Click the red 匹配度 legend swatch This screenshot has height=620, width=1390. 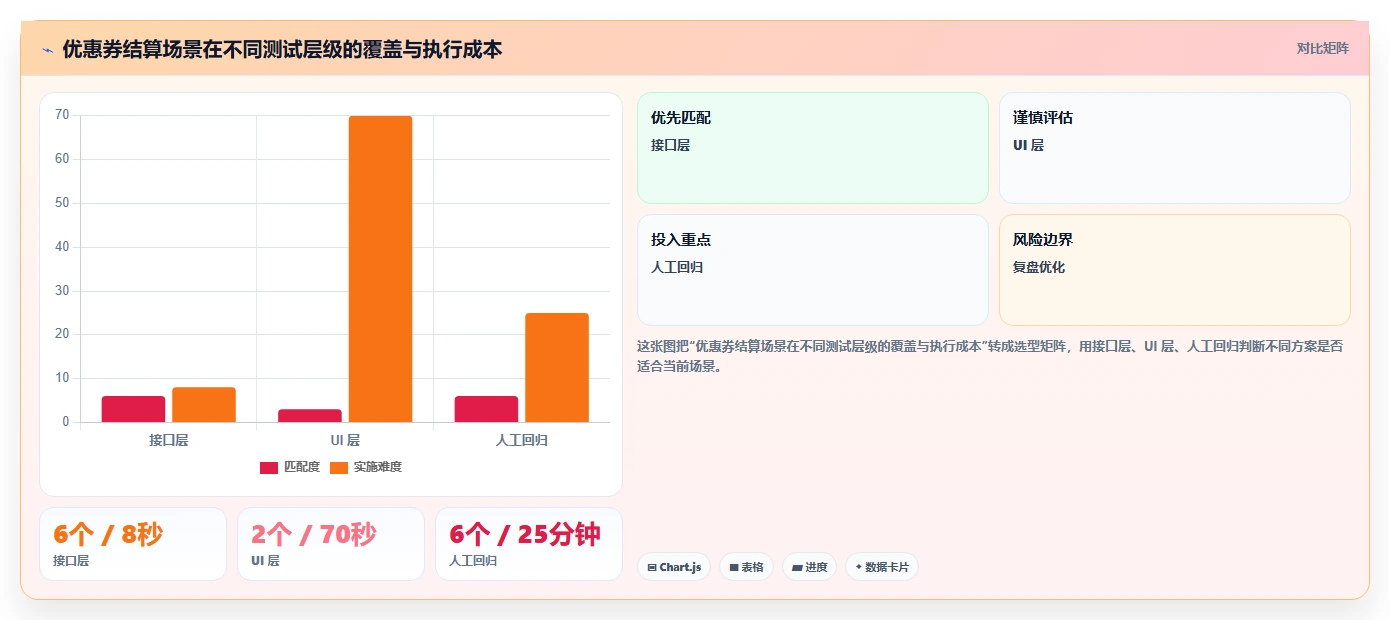pyautogui.click(x=269, y=467)
